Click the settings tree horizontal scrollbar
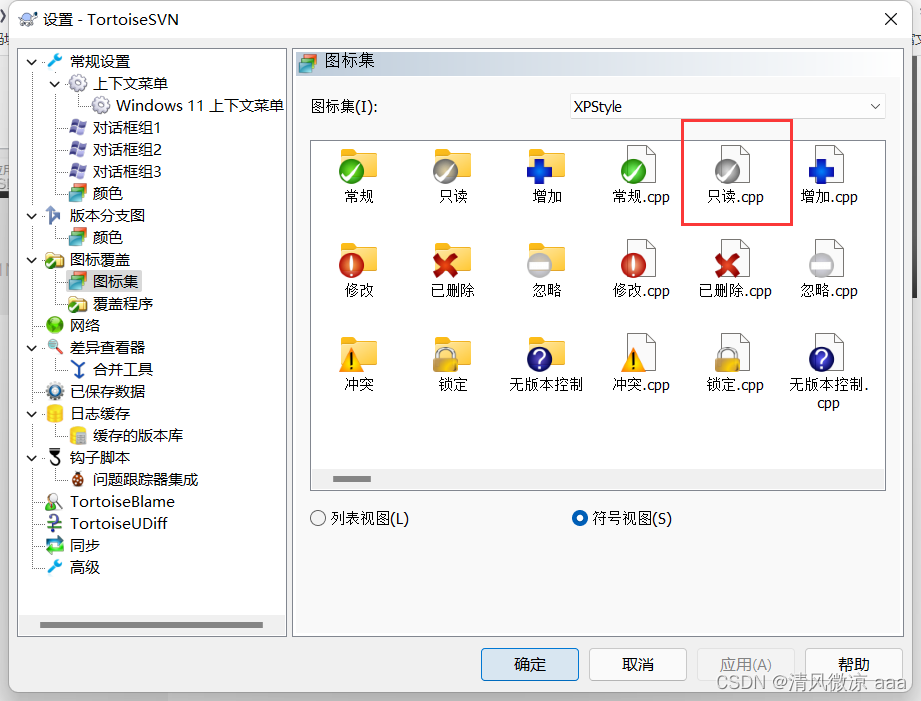The image size is (921, 701). click(151, 625)
